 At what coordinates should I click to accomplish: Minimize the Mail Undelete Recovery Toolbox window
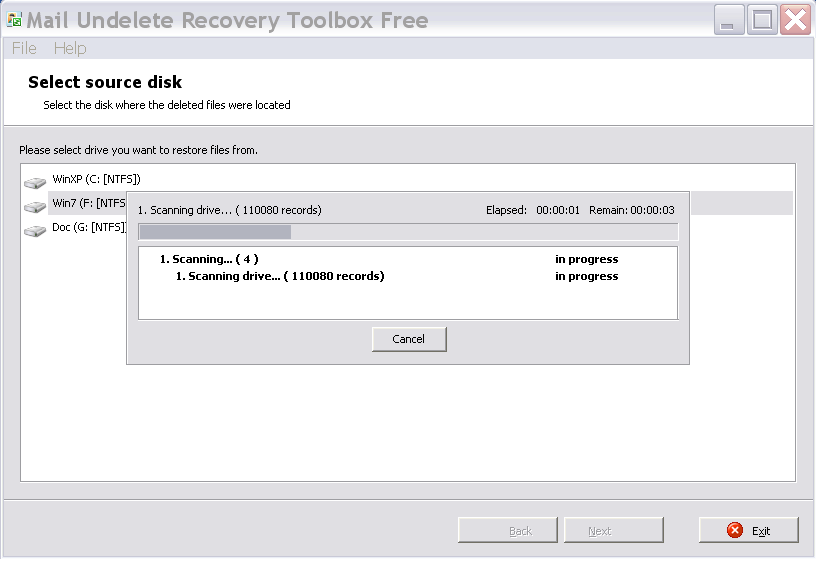728,20
